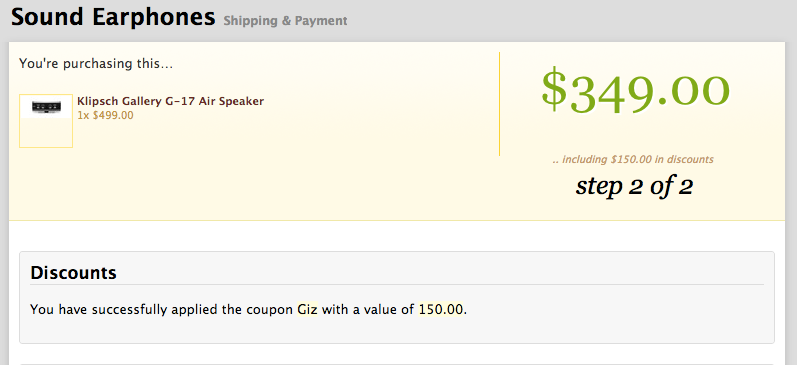The width and height of the screenshot is (797, 365).
Task: Select the highlighted 150.00 coupon value
Action: 441,309
